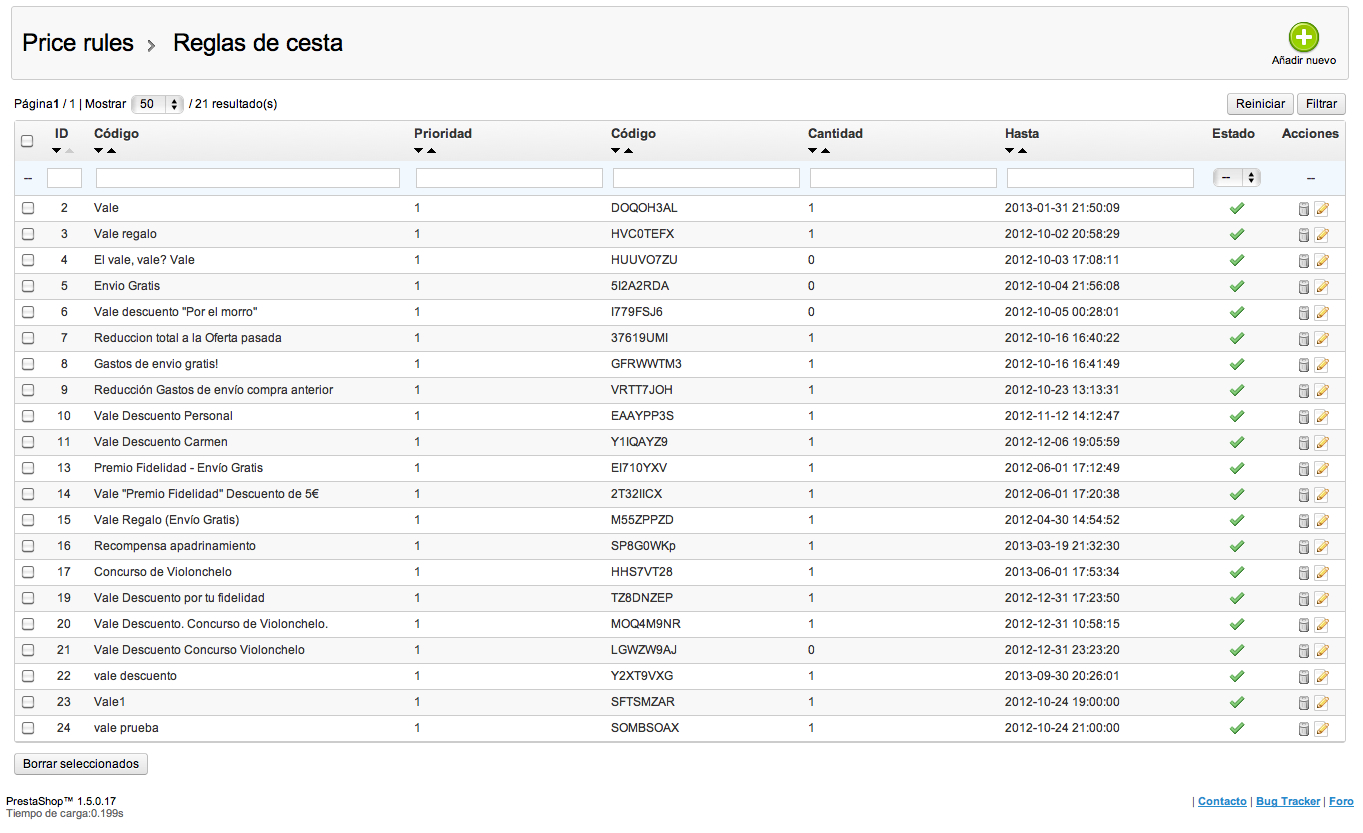
Task: Click the trash icon for "Concurso de Violonchelo"
Action: [1303, 572]
